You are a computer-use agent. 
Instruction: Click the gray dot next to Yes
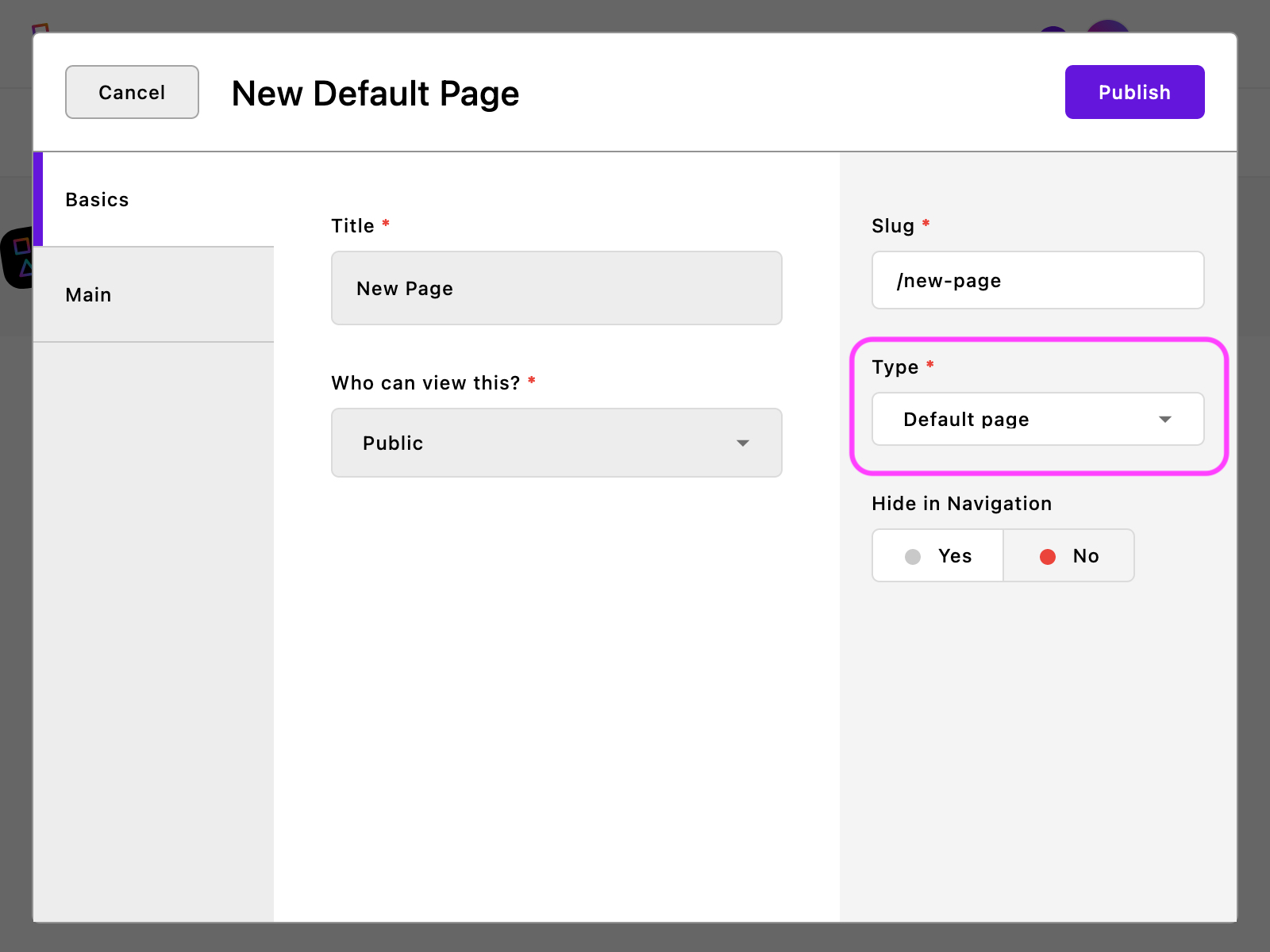pos(913,556)
